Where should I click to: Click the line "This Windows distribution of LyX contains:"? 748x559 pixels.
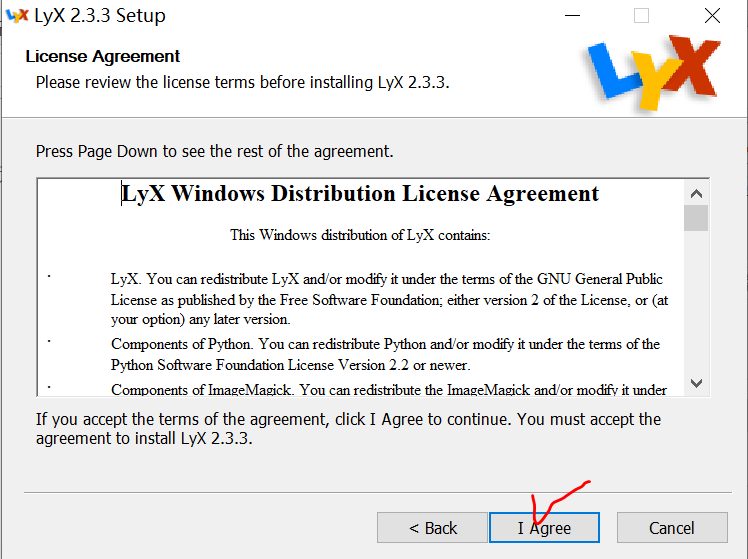(x=360, y=235)
